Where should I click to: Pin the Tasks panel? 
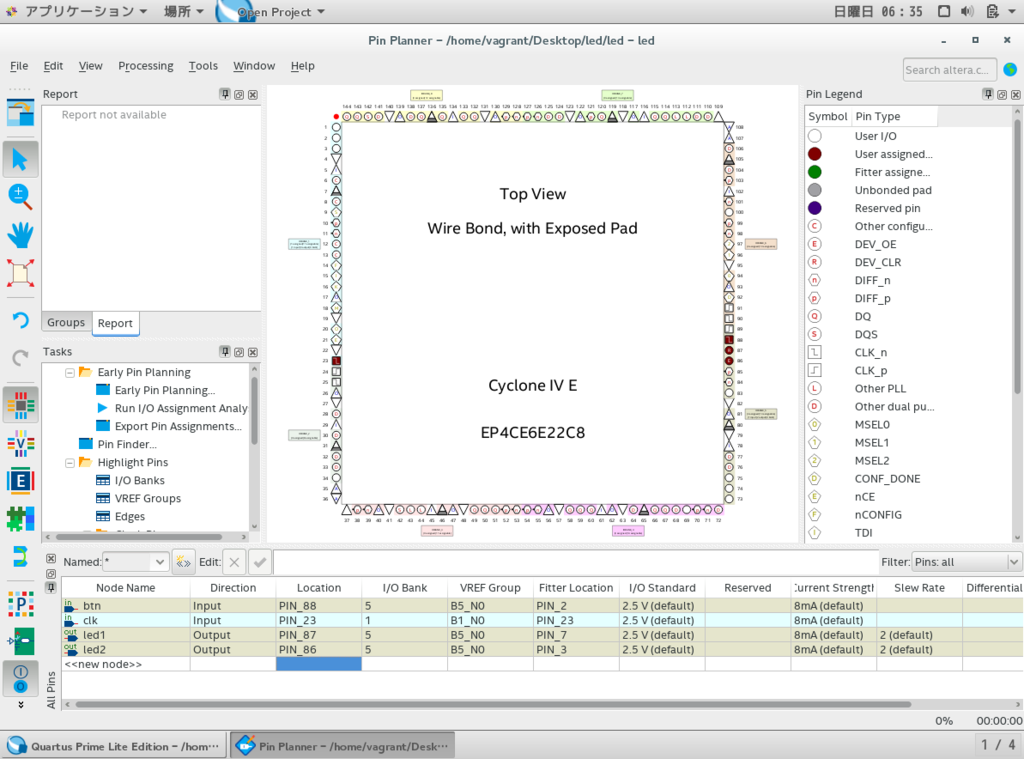pyautogui.click(x=225, y=352)
